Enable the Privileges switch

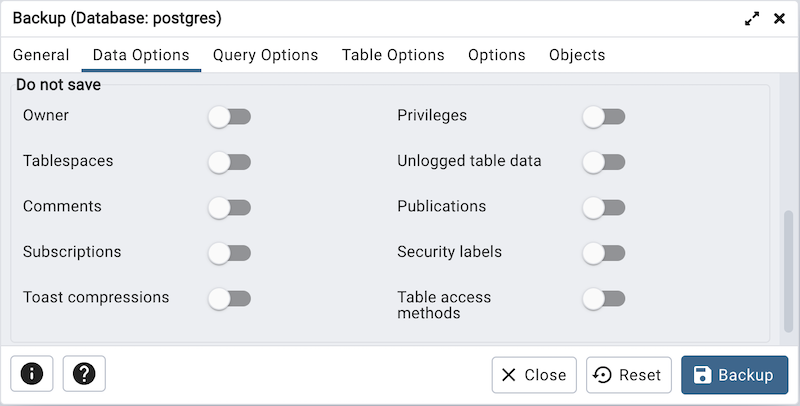[x=604, y=117]
